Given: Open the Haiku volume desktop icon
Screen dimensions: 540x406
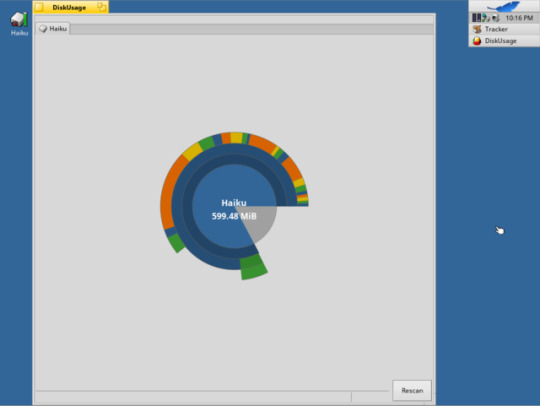Looking at the screenshot, I should 19,23.
